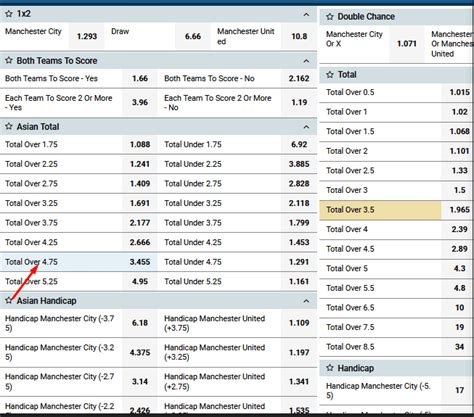Bet on Manchester City at 1.293
The image size is (474, 417).
(87, 36)
